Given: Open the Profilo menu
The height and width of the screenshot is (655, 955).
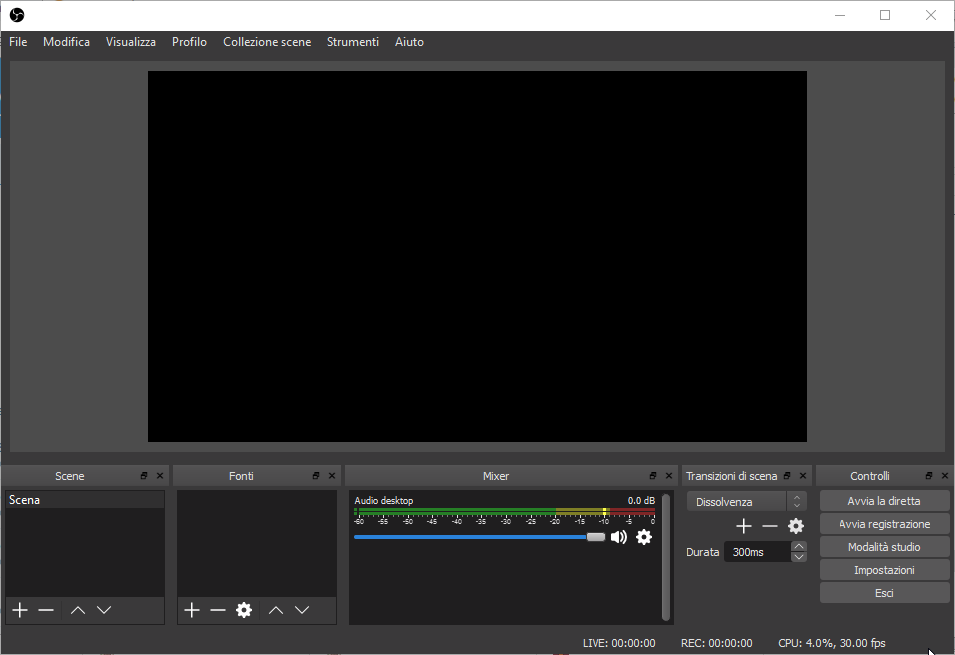Looking at the screenshot, I should click(x=189, y=42).
